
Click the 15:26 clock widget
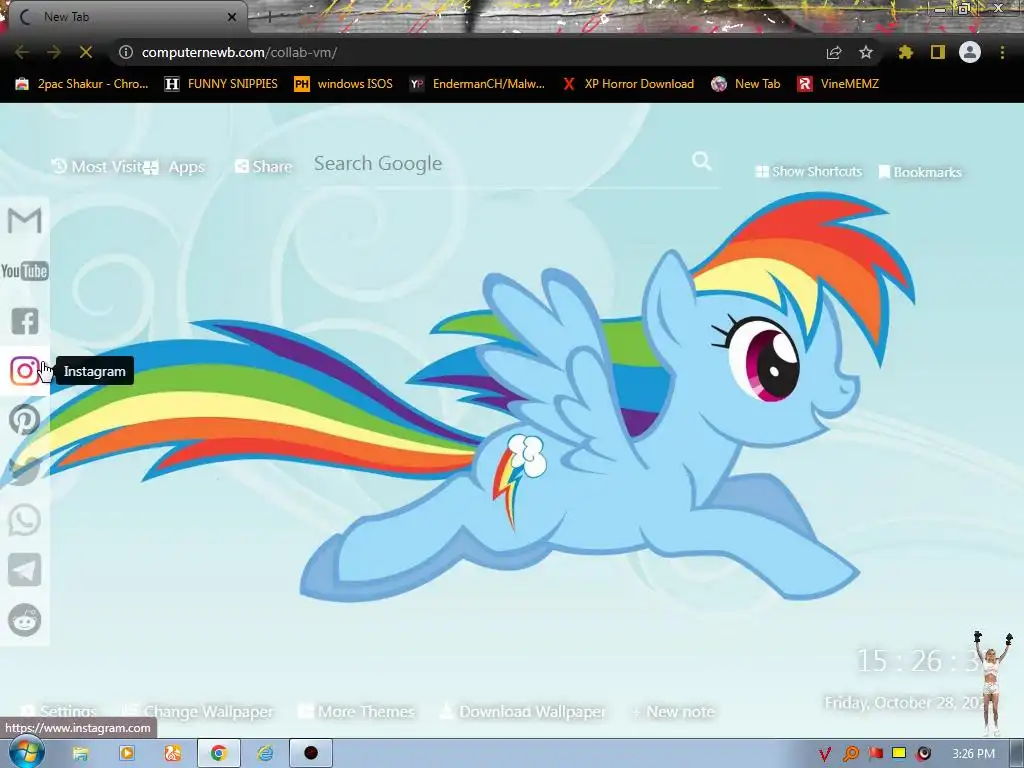pyautogui.click(x=918, y=661)
